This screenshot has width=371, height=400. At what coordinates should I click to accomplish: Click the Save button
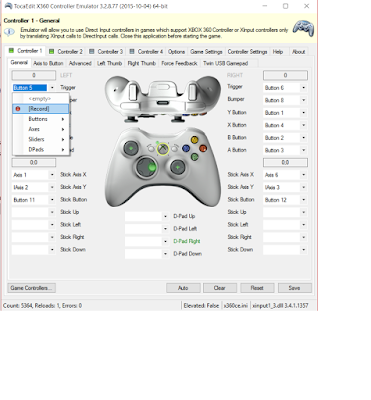pos(295,288)
